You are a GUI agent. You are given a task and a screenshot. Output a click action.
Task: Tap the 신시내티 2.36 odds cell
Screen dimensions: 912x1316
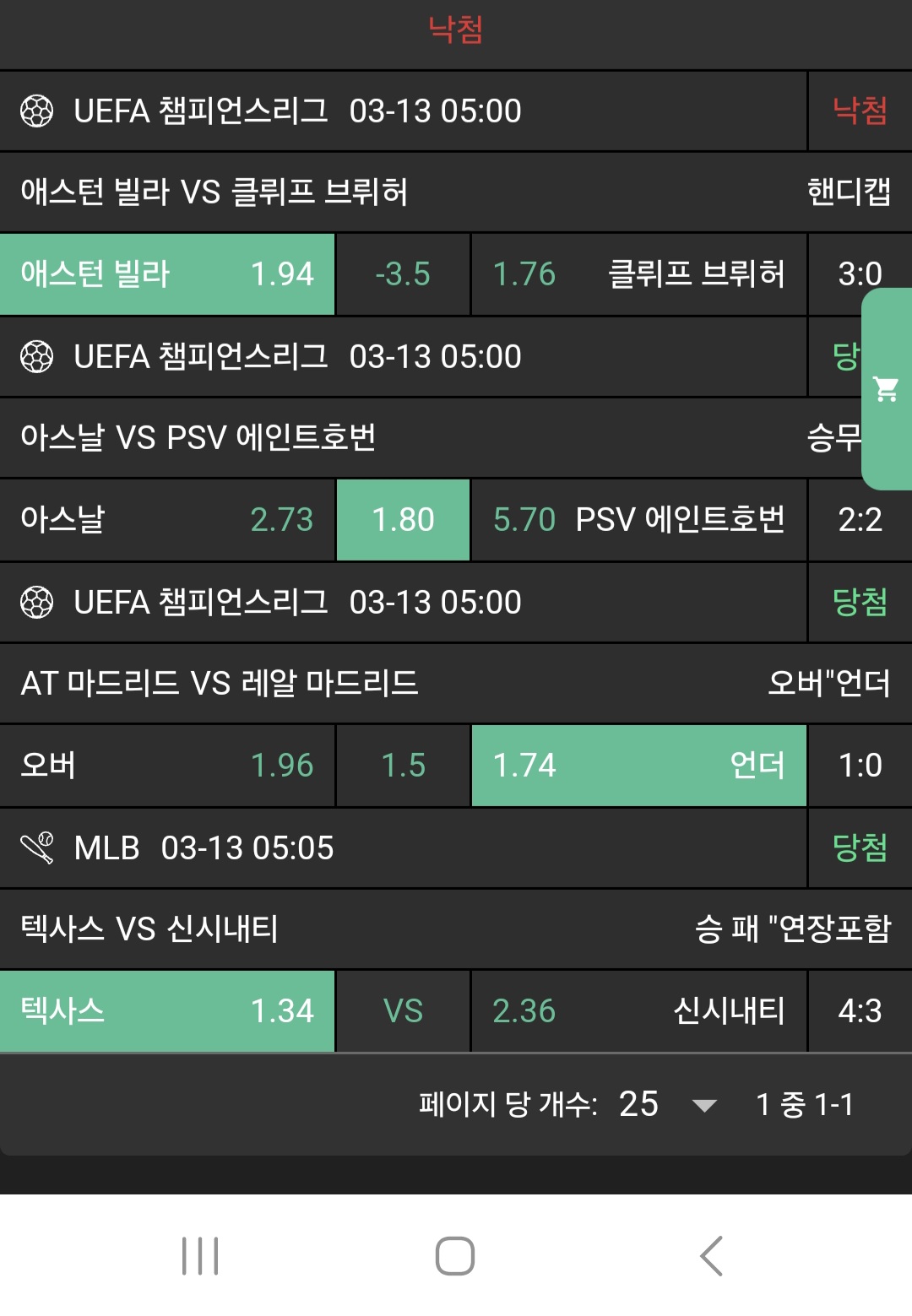click(638, 1011)
